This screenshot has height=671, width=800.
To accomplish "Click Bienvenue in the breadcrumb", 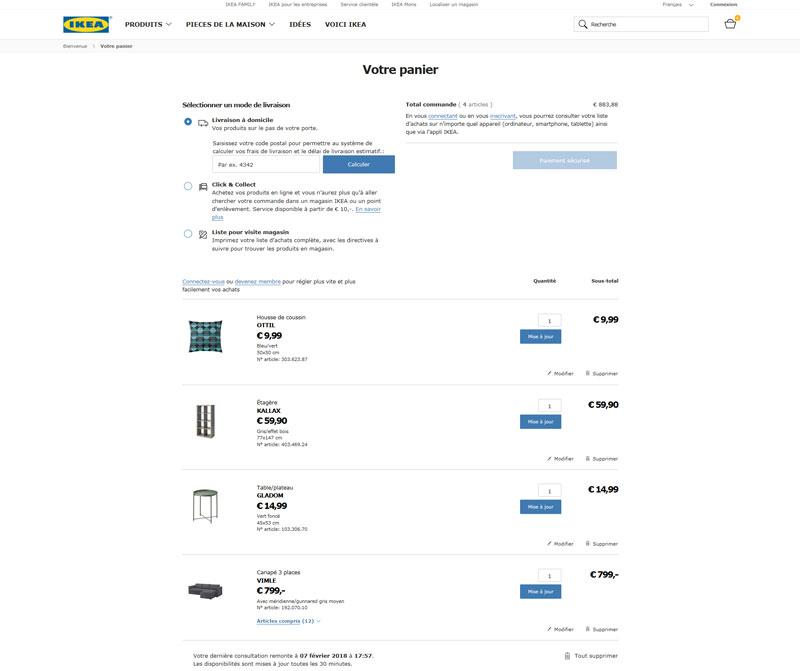I will tap(75, 46).
